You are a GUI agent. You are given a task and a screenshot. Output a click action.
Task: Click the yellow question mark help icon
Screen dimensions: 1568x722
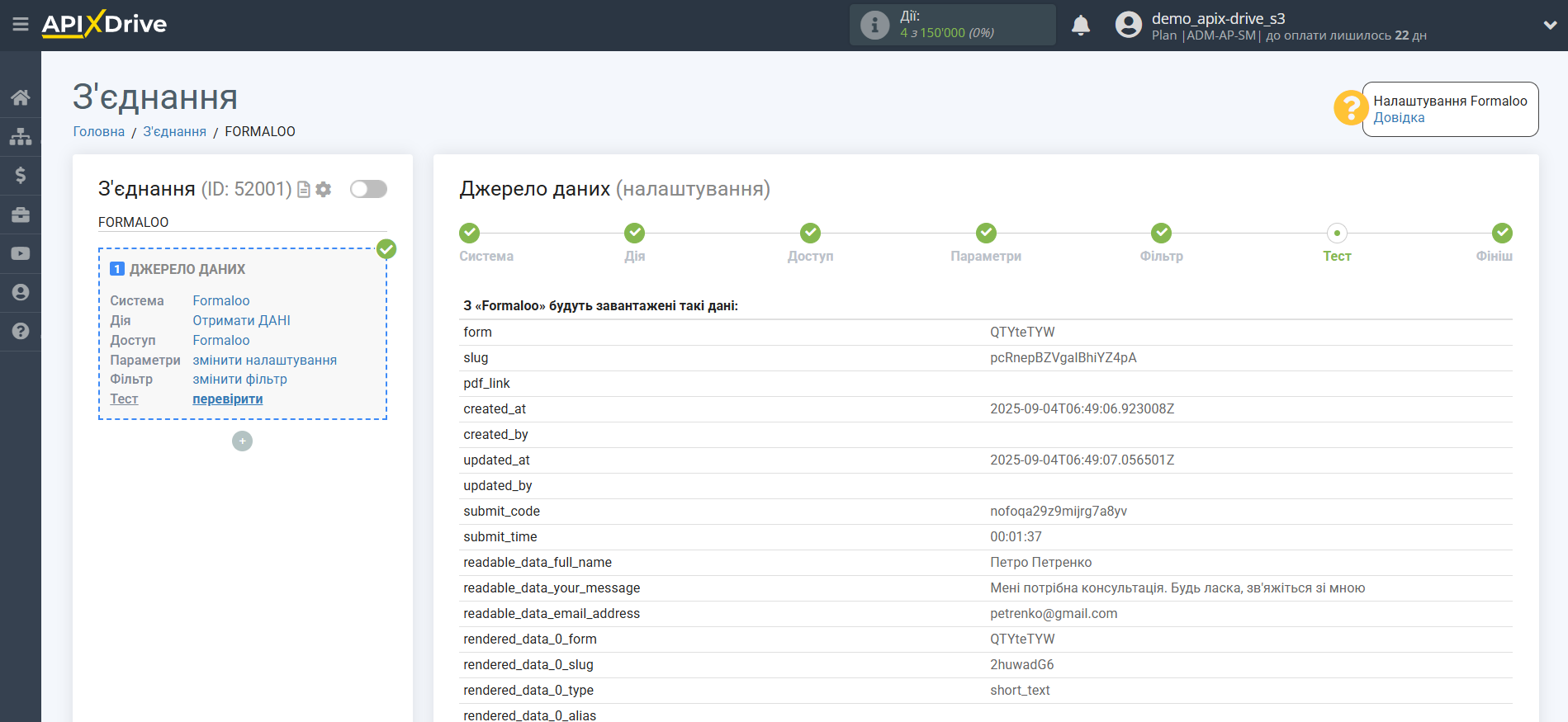tap(1351, 108)
